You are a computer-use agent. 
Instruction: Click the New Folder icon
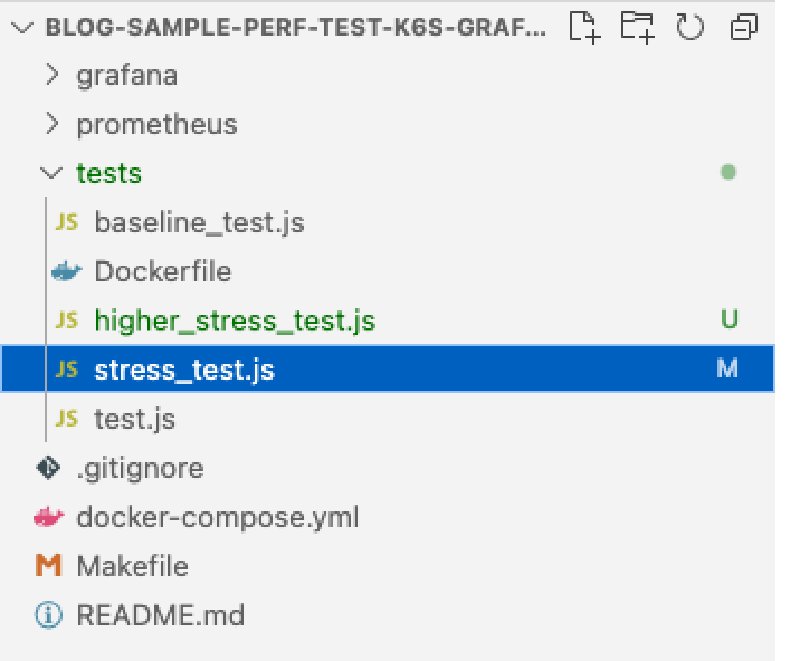click(638, 27)
